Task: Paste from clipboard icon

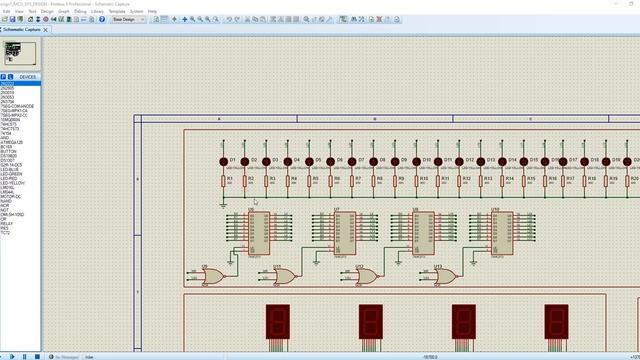Action: [x=263, y=19]
